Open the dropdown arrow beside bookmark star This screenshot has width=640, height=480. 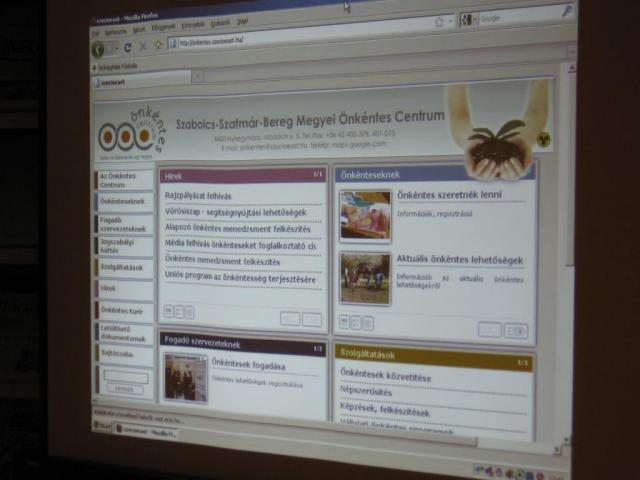(x=451, y=20)
